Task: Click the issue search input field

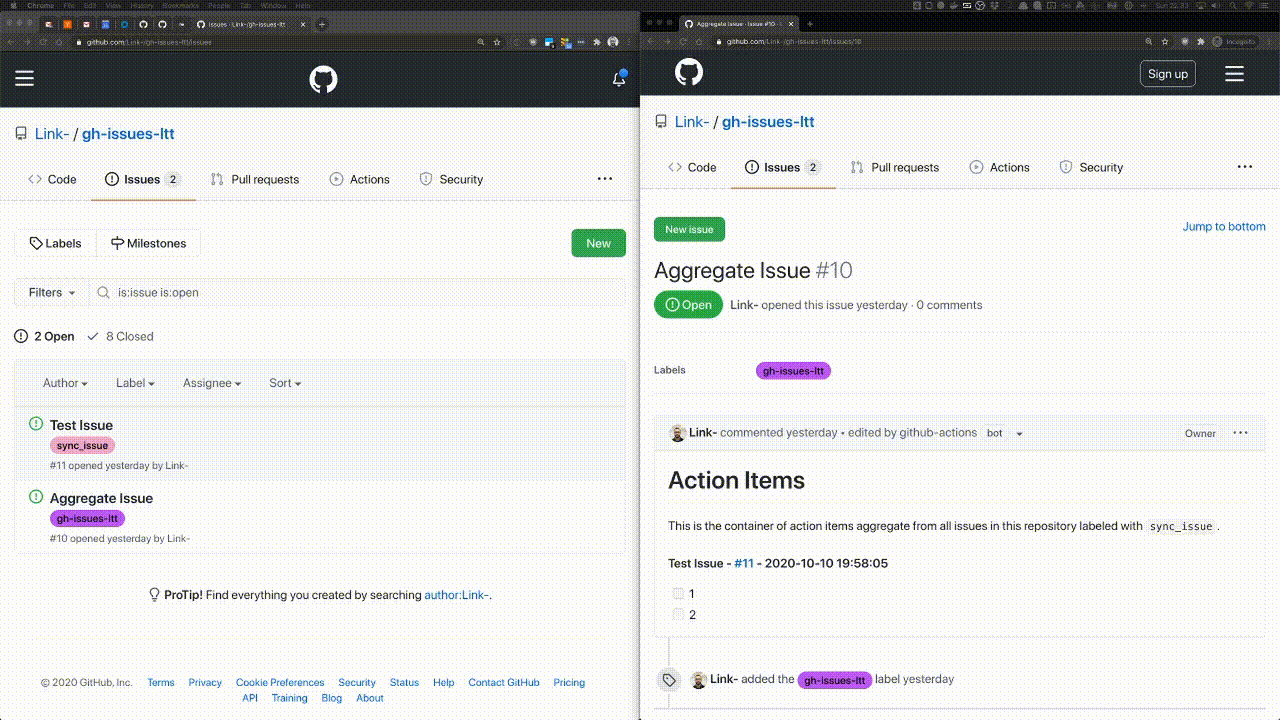Action: tap(357, 292)
